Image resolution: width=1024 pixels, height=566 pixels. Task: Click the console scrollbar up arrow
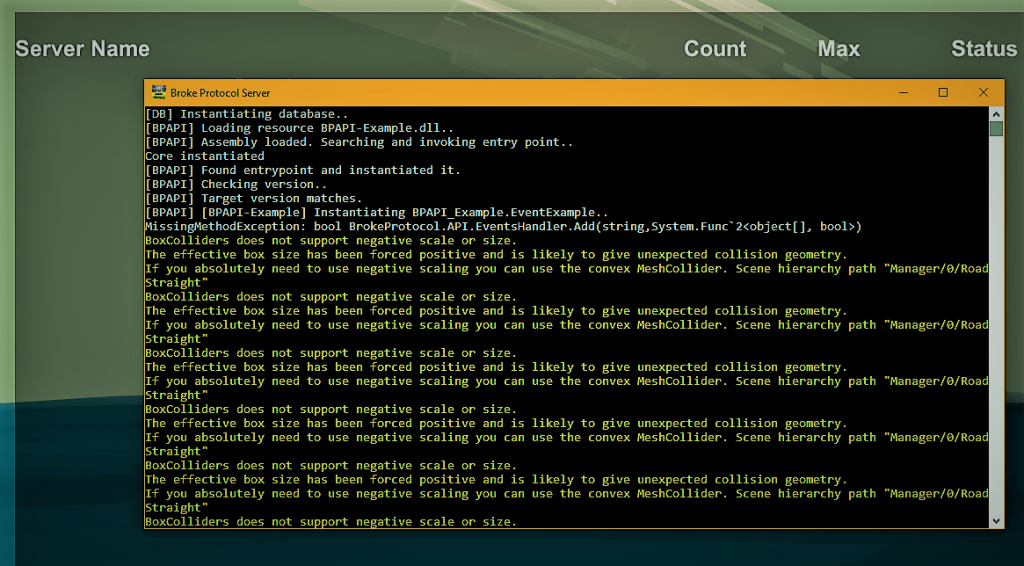[x=996, y=114]
